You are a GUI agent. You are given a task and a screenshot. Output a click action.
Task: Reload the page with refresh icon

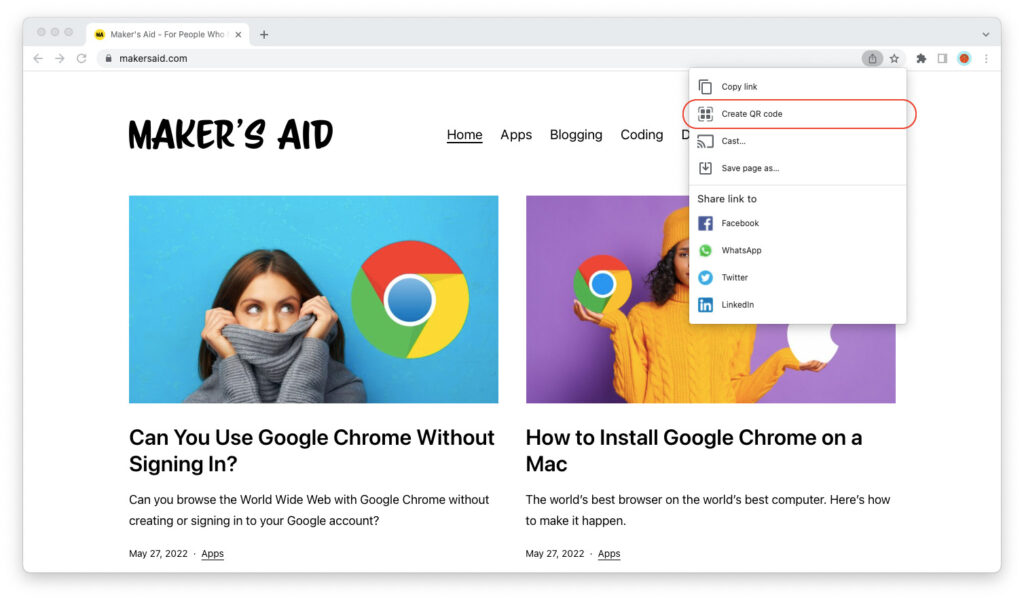[x=82, y=58]
